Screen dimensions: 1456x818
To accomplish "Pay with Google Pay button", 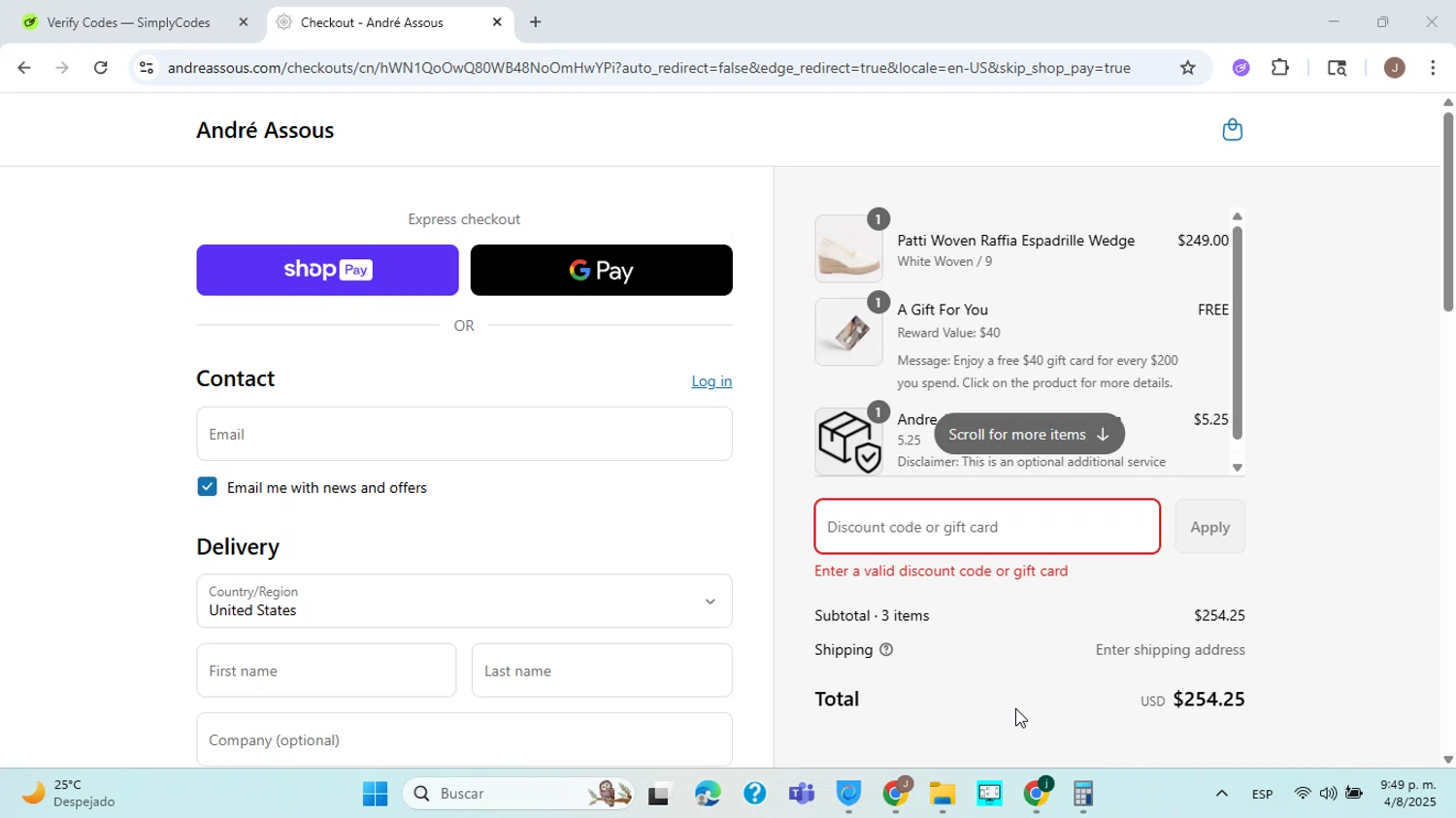I will coord(601,270).
